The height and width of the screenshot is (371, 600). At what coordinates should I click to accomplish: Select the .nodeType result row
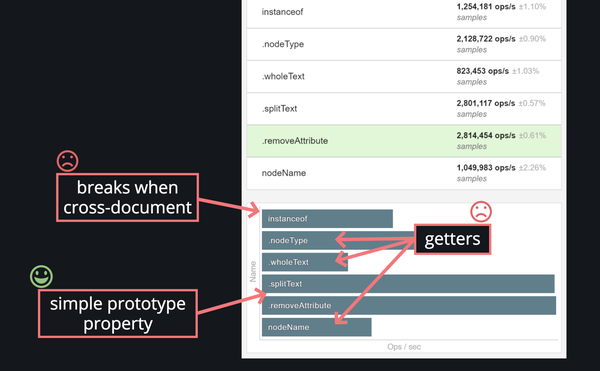(404, 44)
